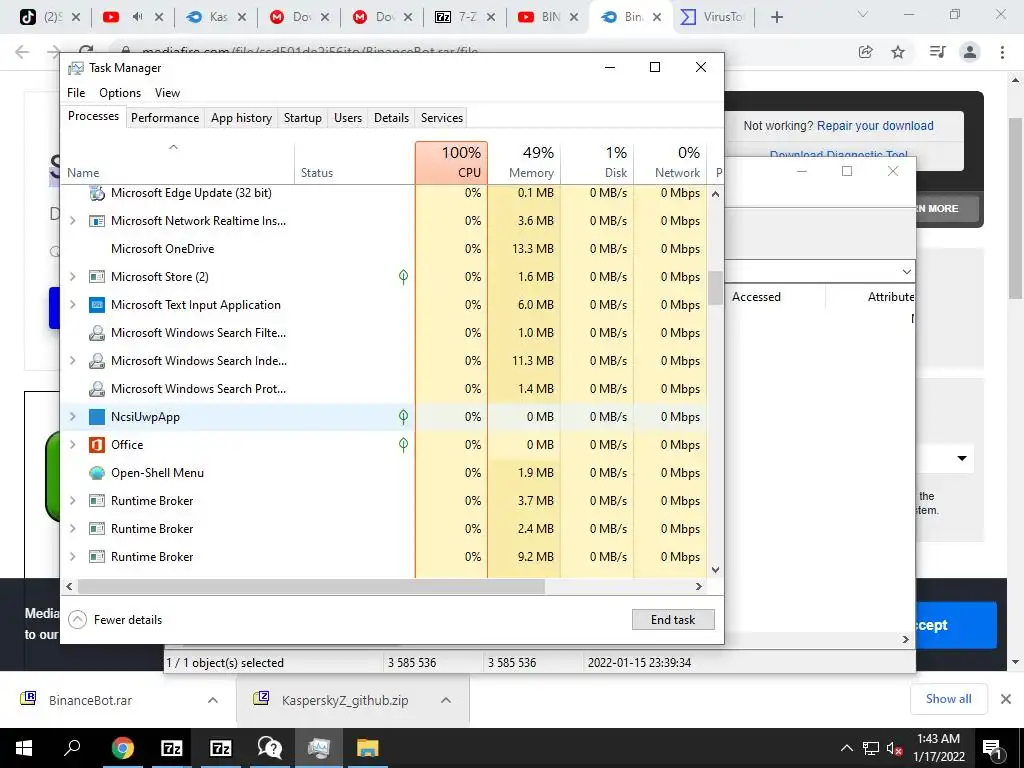Click the Office process icon

[97, 445]
